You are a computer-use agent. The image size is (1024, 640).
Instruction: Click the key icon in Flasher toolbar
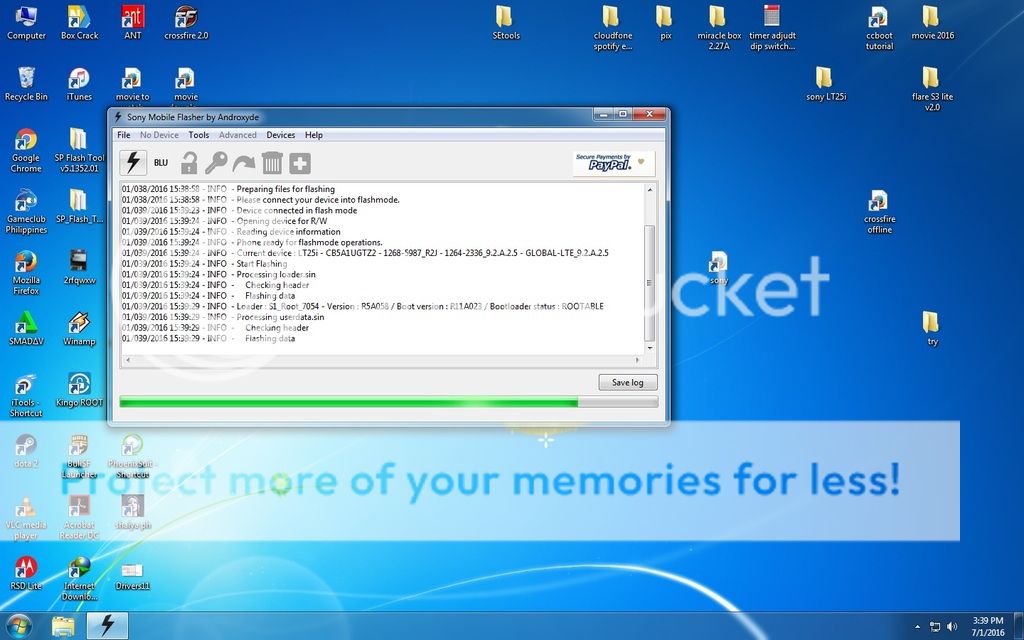(x=216, y=163)
